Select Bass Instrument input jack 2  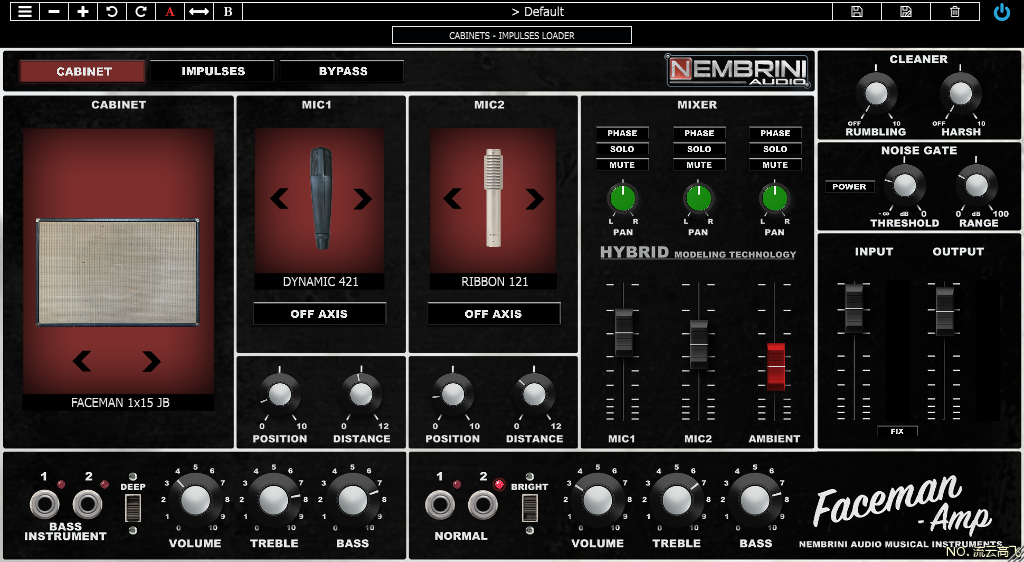pos(88,505)
